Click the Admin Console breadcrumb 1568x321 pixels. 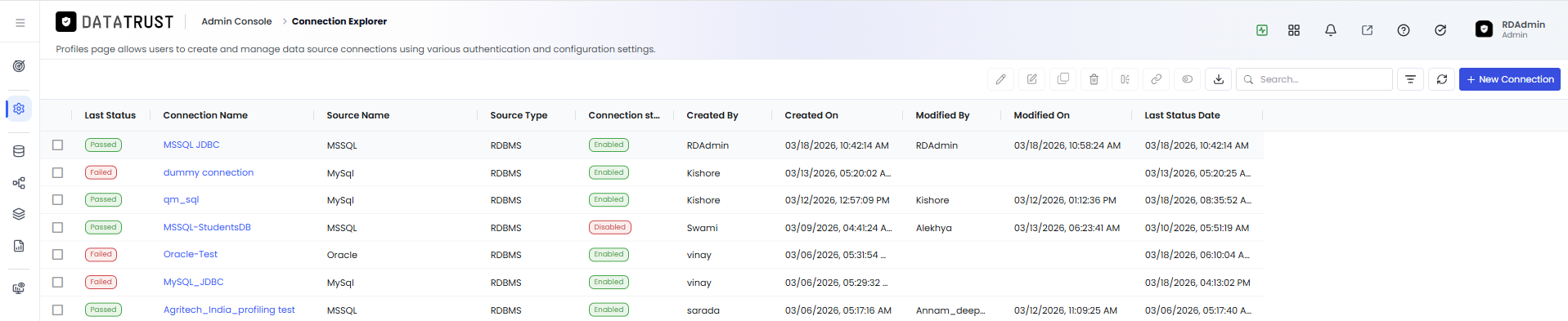click(236, 21)
